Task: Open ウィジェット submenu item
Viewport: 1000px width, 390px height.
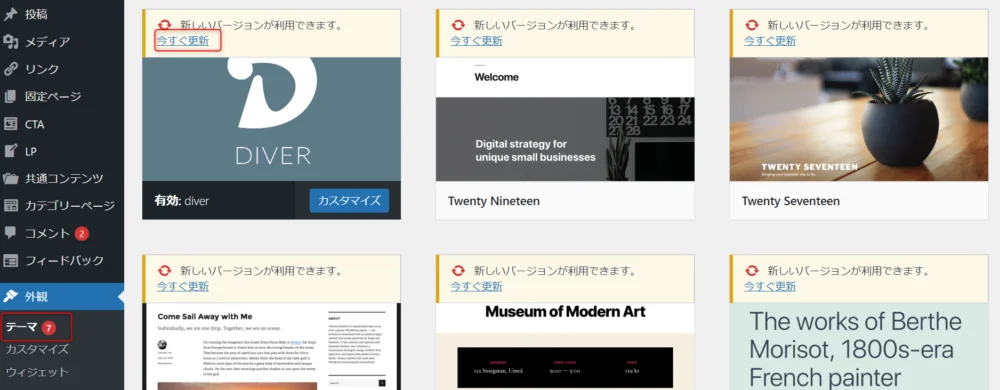Action: pos(37,372)
